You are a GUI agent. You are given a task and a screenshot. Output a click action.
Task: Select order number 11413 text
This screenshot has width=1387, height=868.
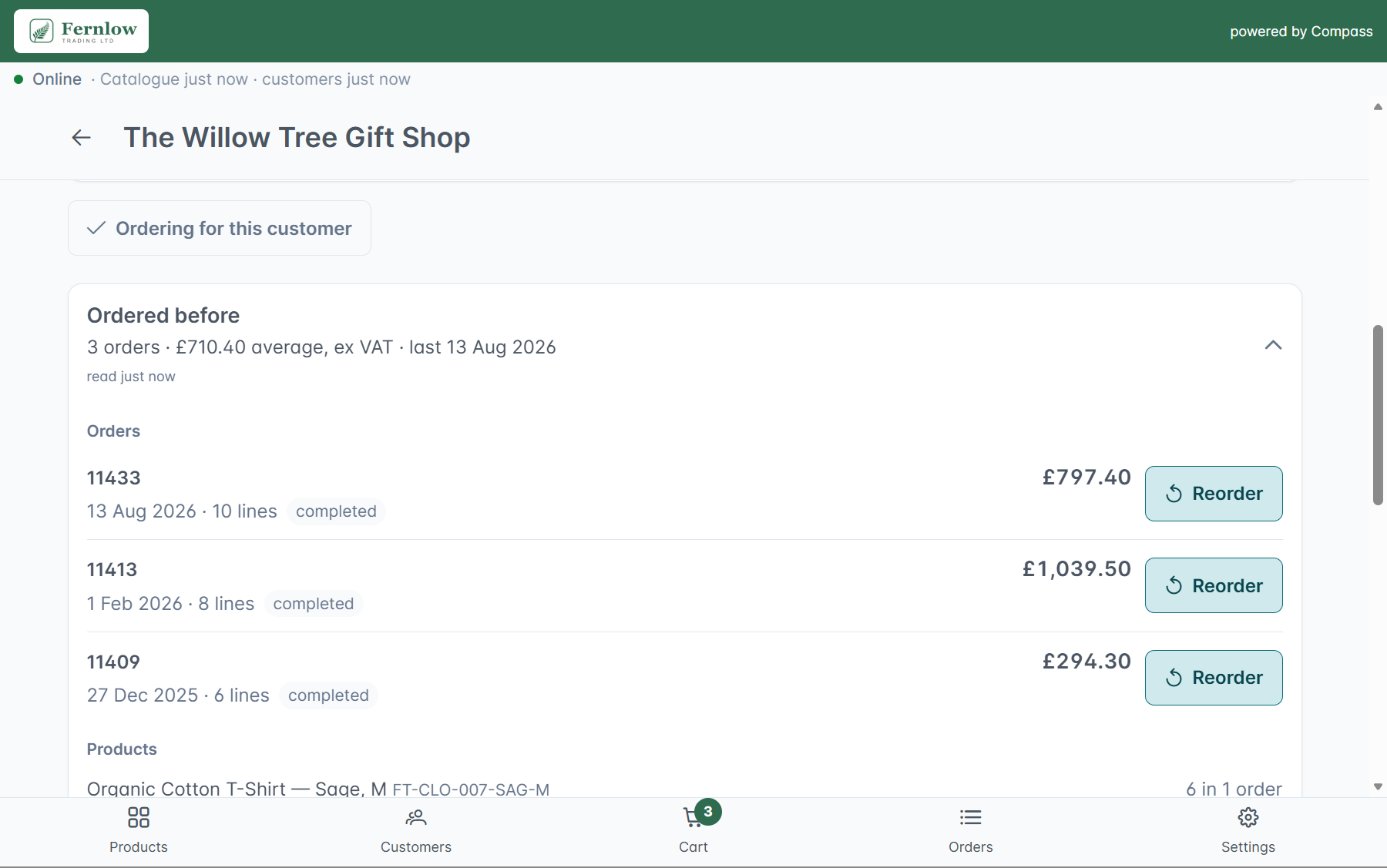(x=112, y=570)
